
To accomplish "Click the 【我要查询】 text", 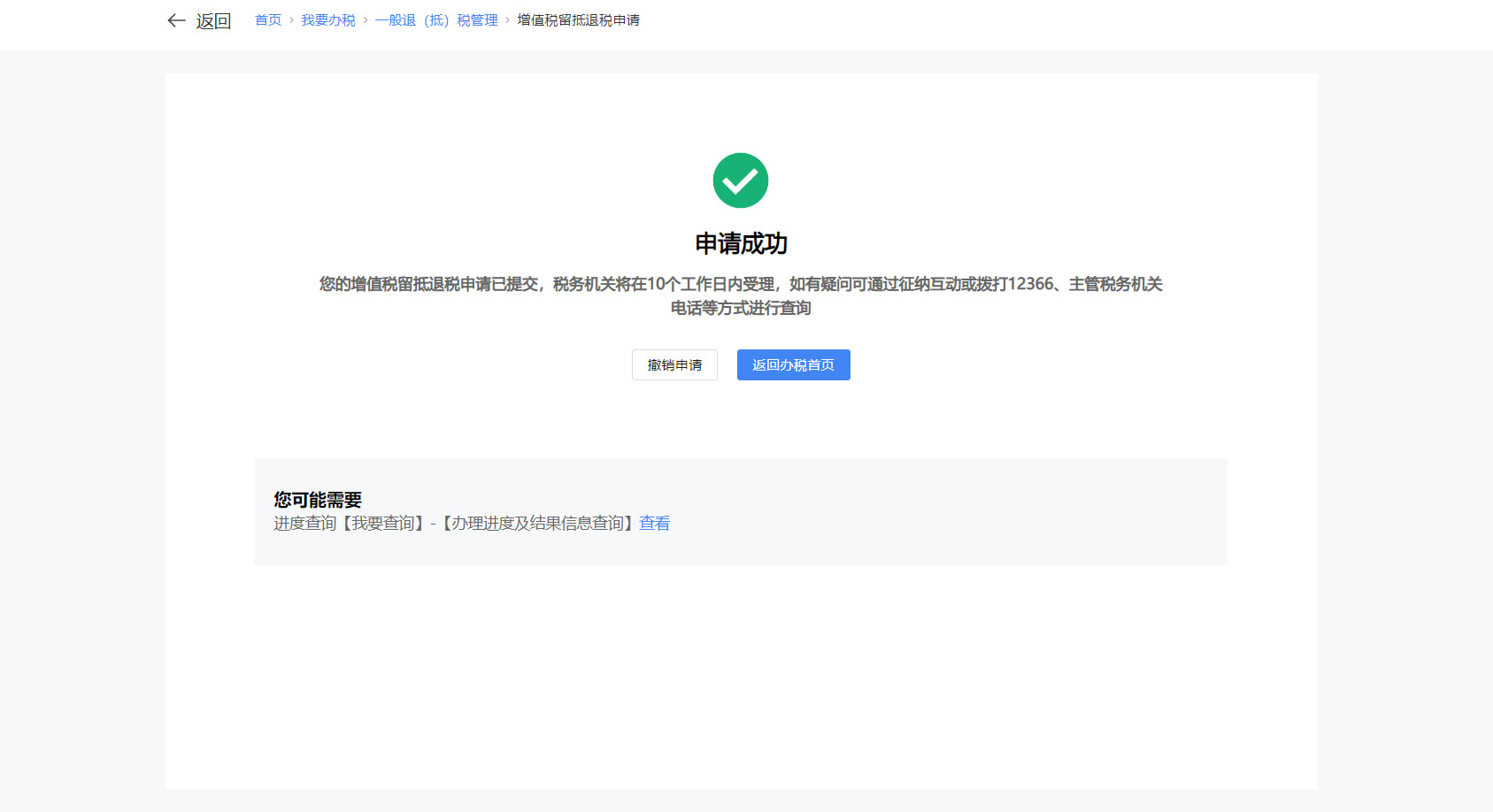I will [383, 524].
